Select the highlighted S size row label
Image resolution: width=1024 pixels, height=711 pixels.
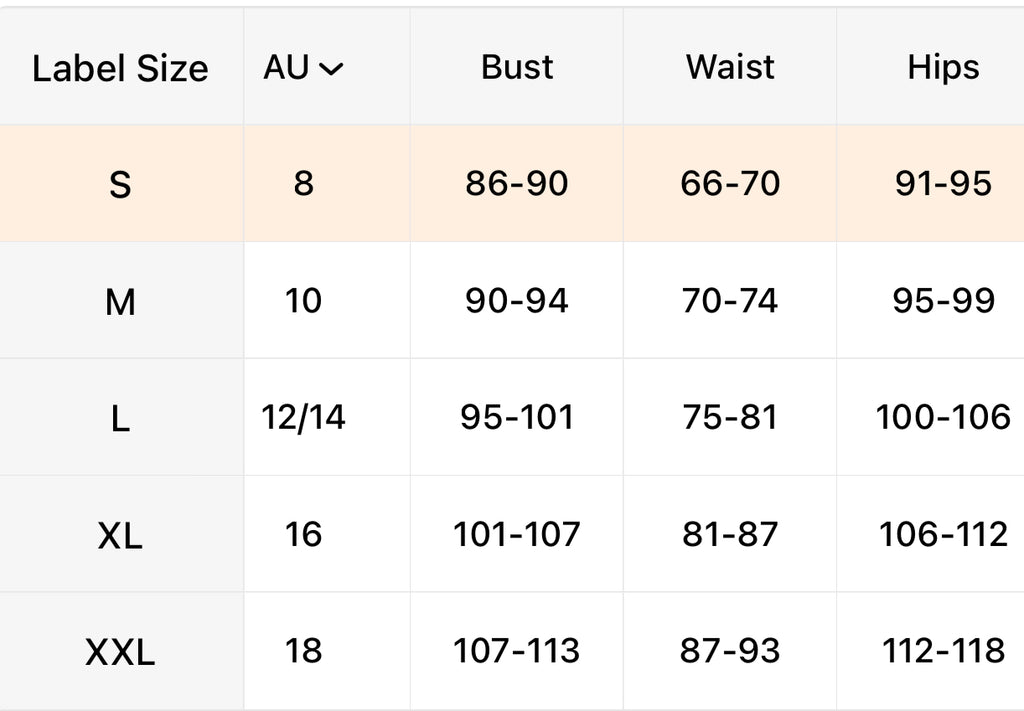coord(120,185)
